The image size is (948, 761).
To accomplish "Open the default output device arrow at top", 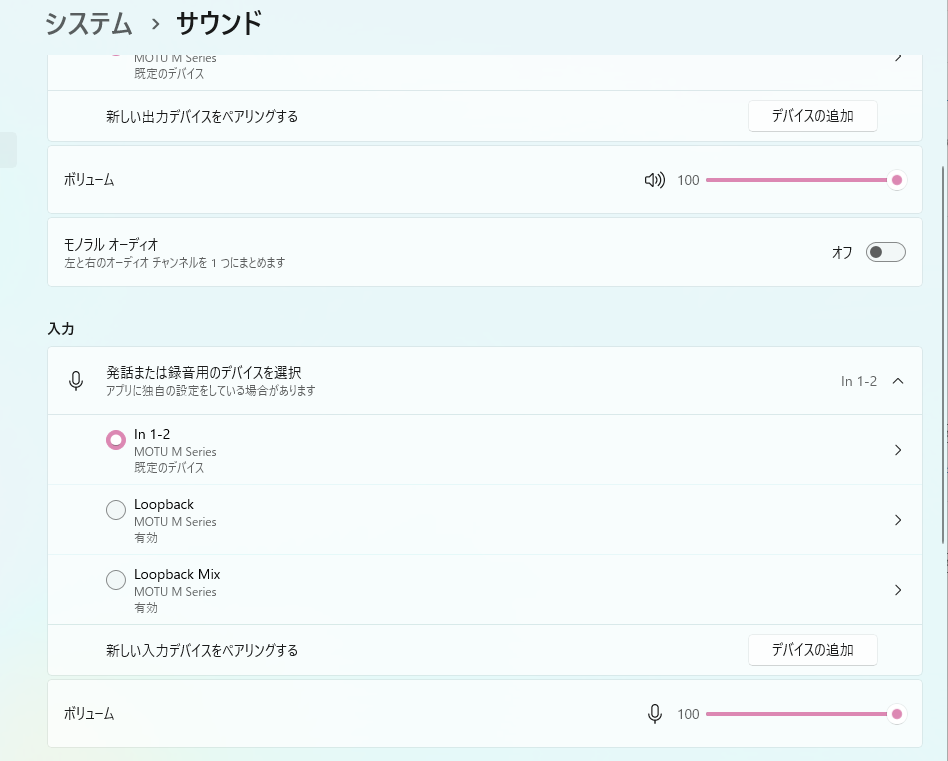I will coord(897,58).
